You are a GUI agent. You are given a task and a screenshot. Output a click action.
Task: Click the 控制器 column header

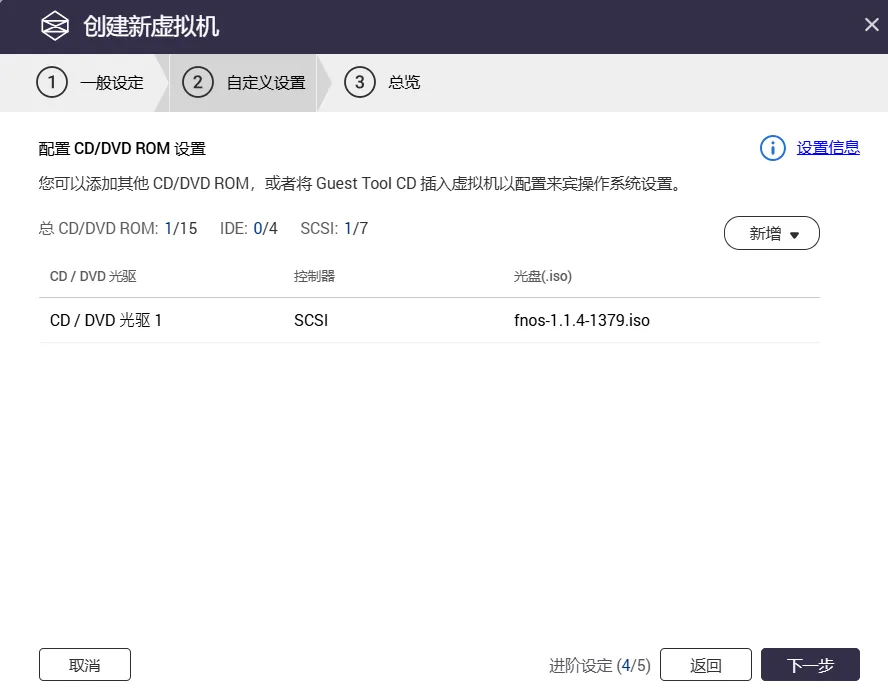coord(314,276)
